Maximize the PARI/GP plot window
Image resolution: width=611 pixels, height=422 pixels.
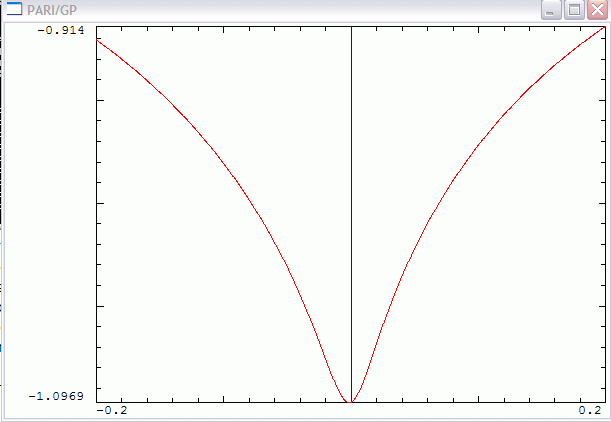pos(574,10)
